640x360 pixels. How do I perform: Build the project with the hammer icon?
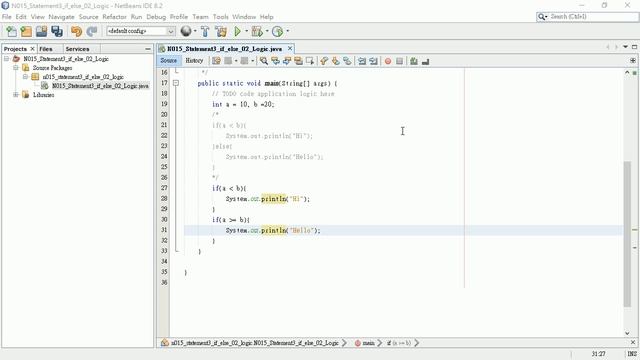click(205, 31)
